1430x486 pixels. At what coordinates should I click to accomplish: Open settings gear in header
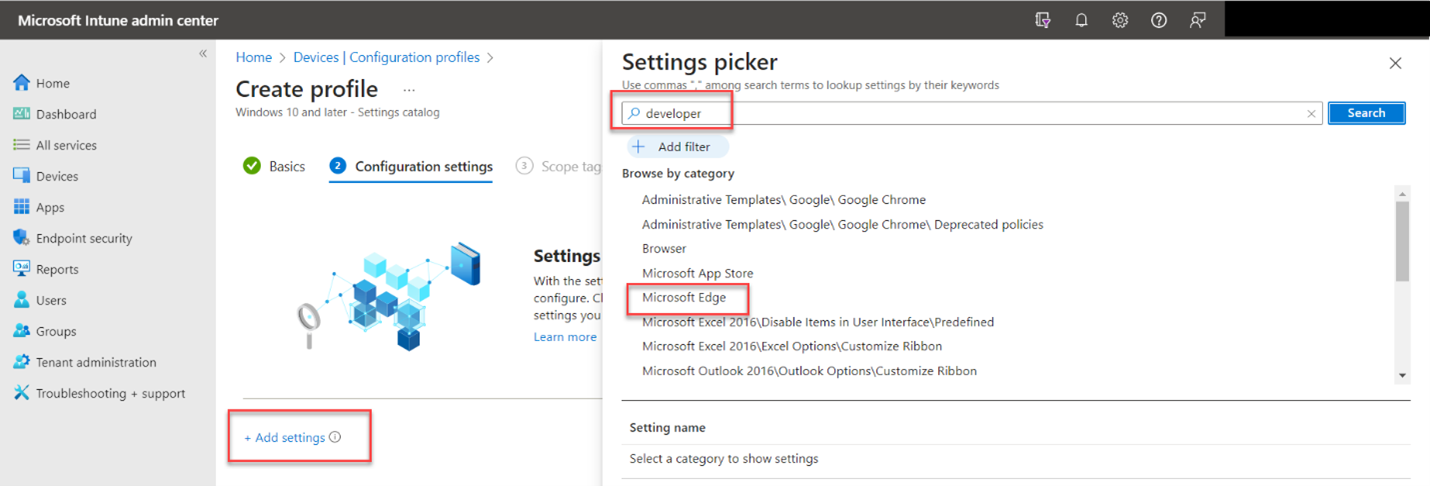pyautogui.click(x=1120, y=20)
